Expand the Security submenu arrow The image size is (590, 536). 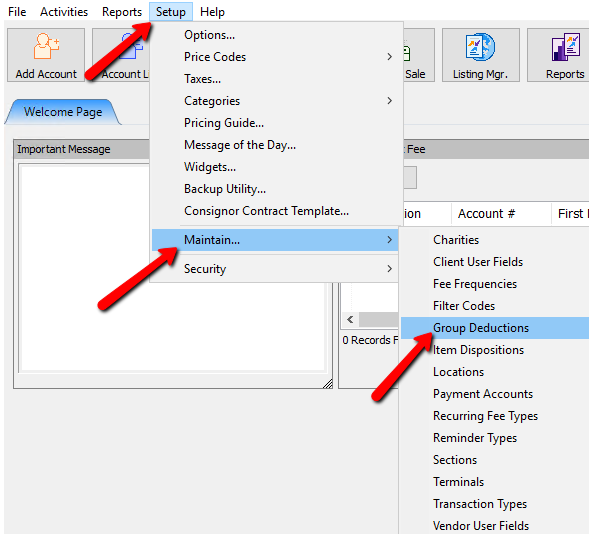(389, 269)
